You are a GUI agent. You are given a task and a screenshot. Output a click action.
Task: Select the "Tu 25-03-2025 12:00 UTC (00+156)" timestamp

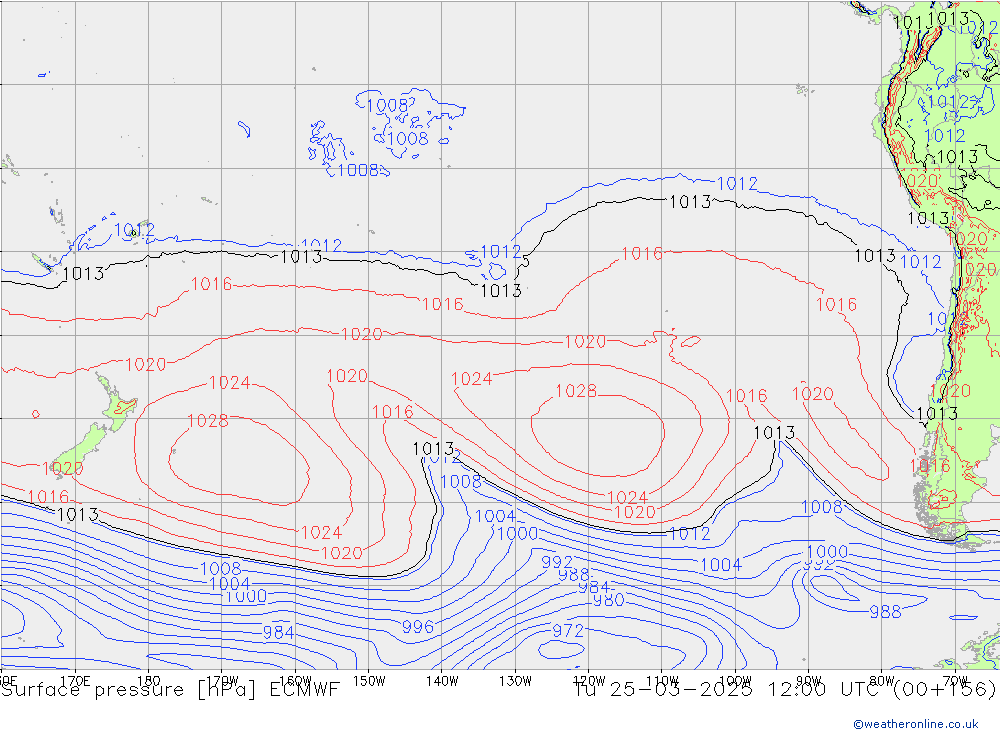click(x=784, y=690)
